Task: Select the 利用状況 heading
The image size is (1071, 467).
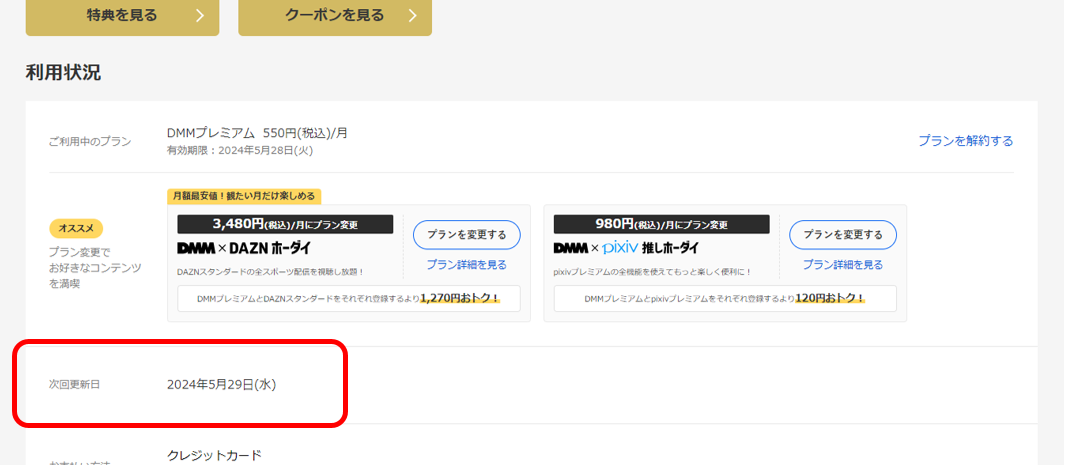Action: (64, 73)
